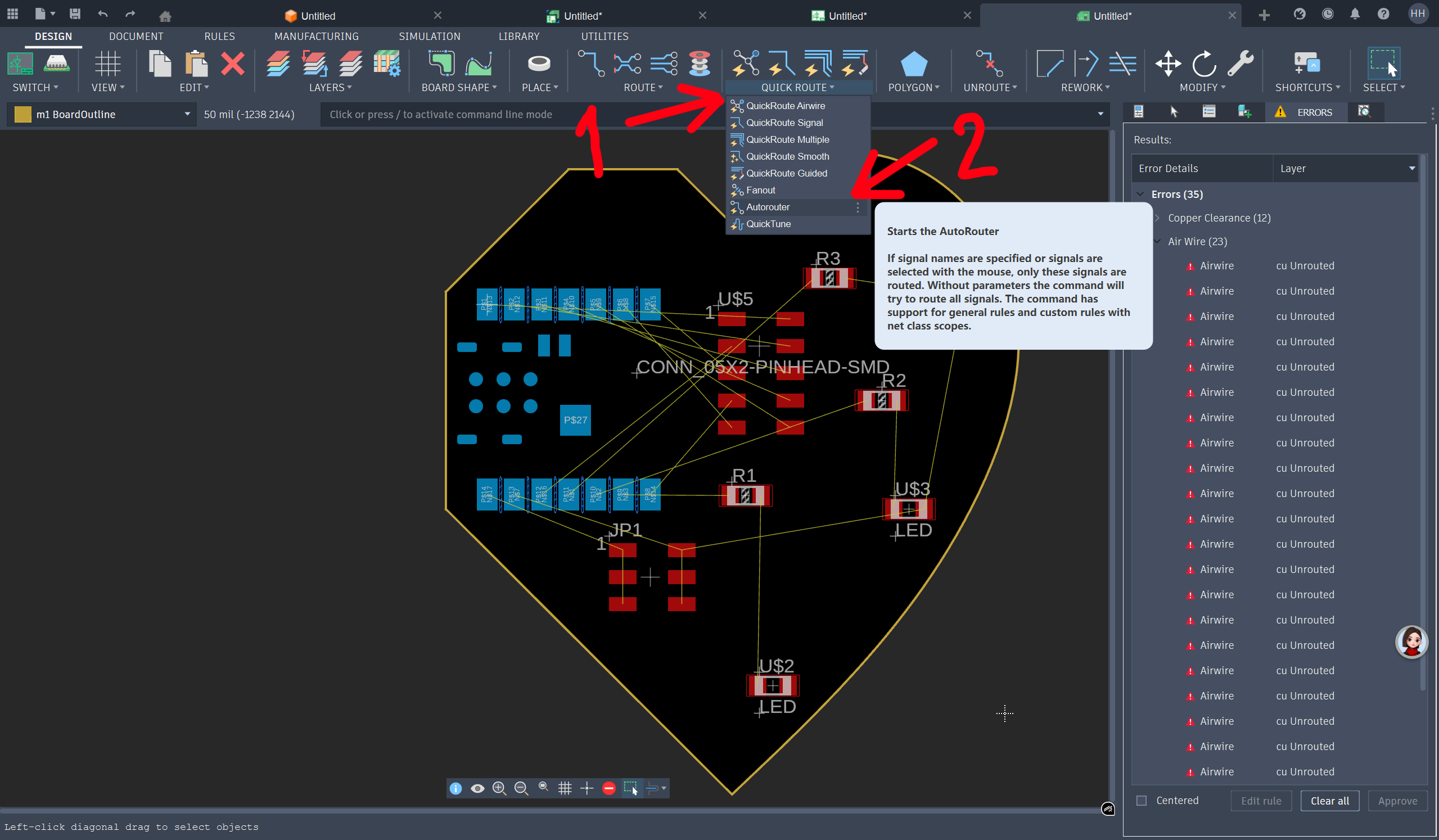Image resolution: width=1439 pixels, height=840 pixels.
Task: Click the Unroute tool icon
Action: [989, 64]
